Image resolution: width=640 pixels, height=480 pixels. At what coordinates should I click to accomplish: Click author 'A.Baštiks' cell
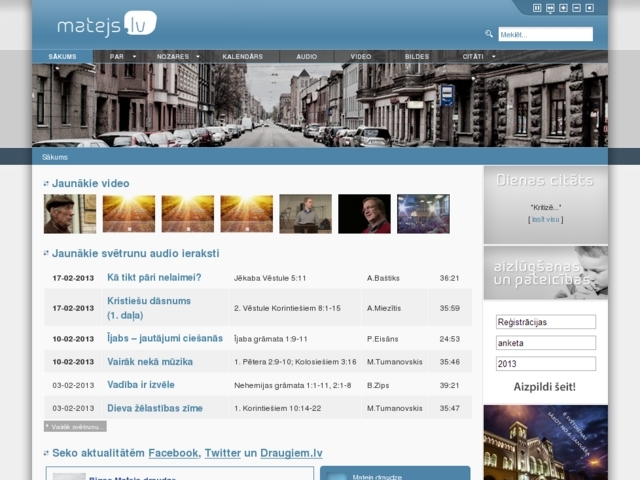coord(383,278)
